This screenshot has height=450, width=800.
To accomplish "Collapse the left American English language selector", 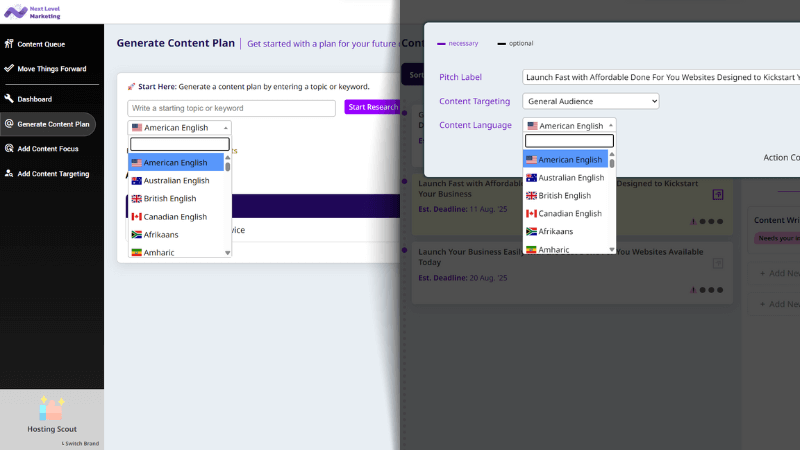I will (179, 128).
